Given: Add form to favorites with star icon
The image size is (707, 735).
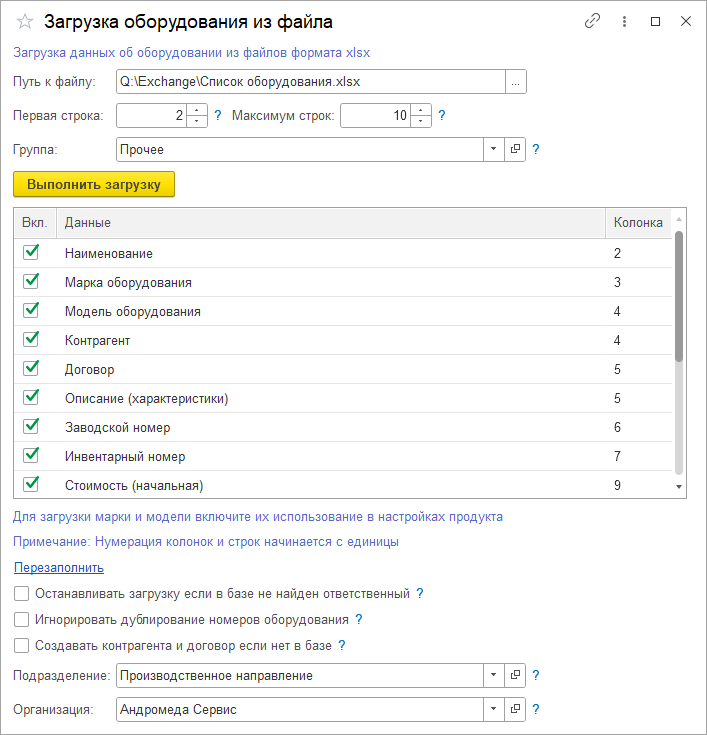Looking at the screenshot, I should [25, 21].
